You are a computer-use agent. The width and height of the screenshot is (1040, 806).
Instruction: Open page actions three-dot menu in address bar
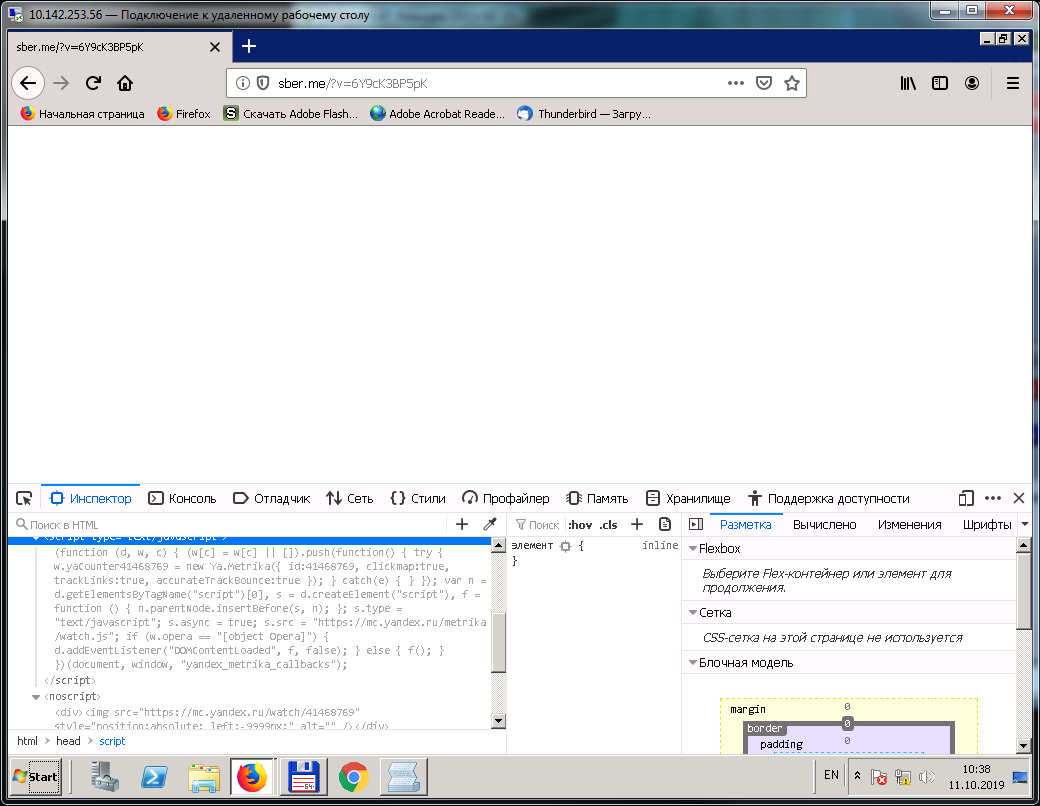736,83
